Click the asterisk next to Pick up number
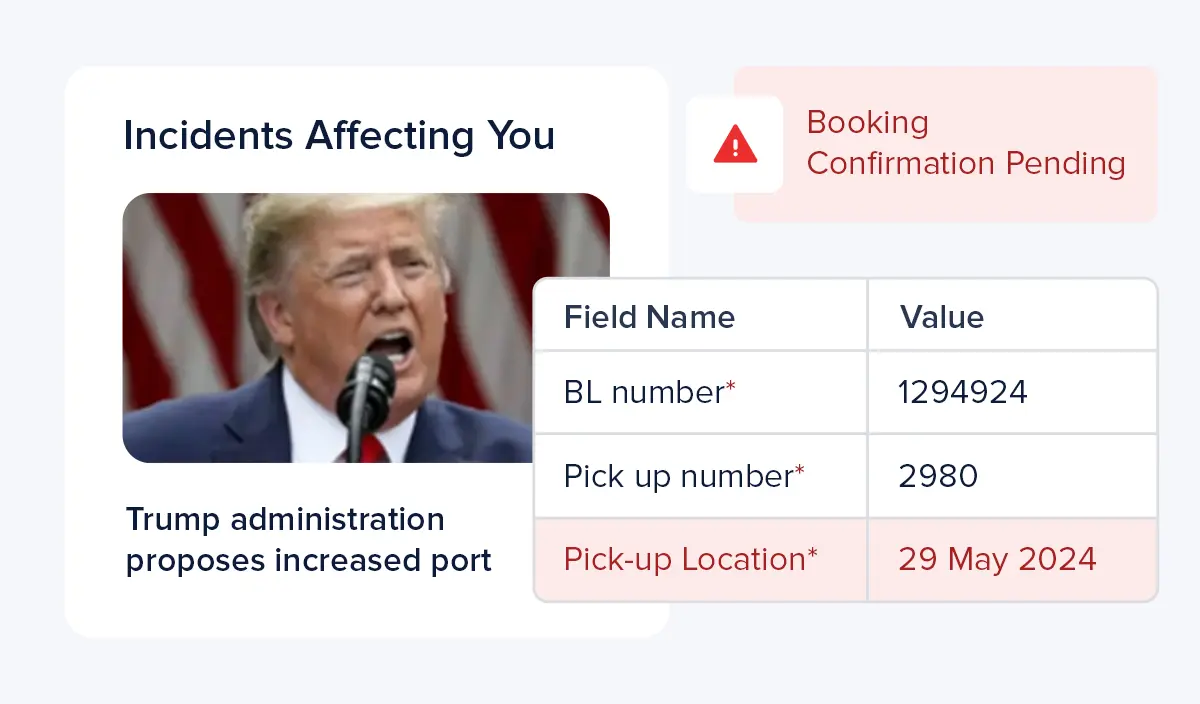Viewport: 1200px width, 704px height. 800,471
